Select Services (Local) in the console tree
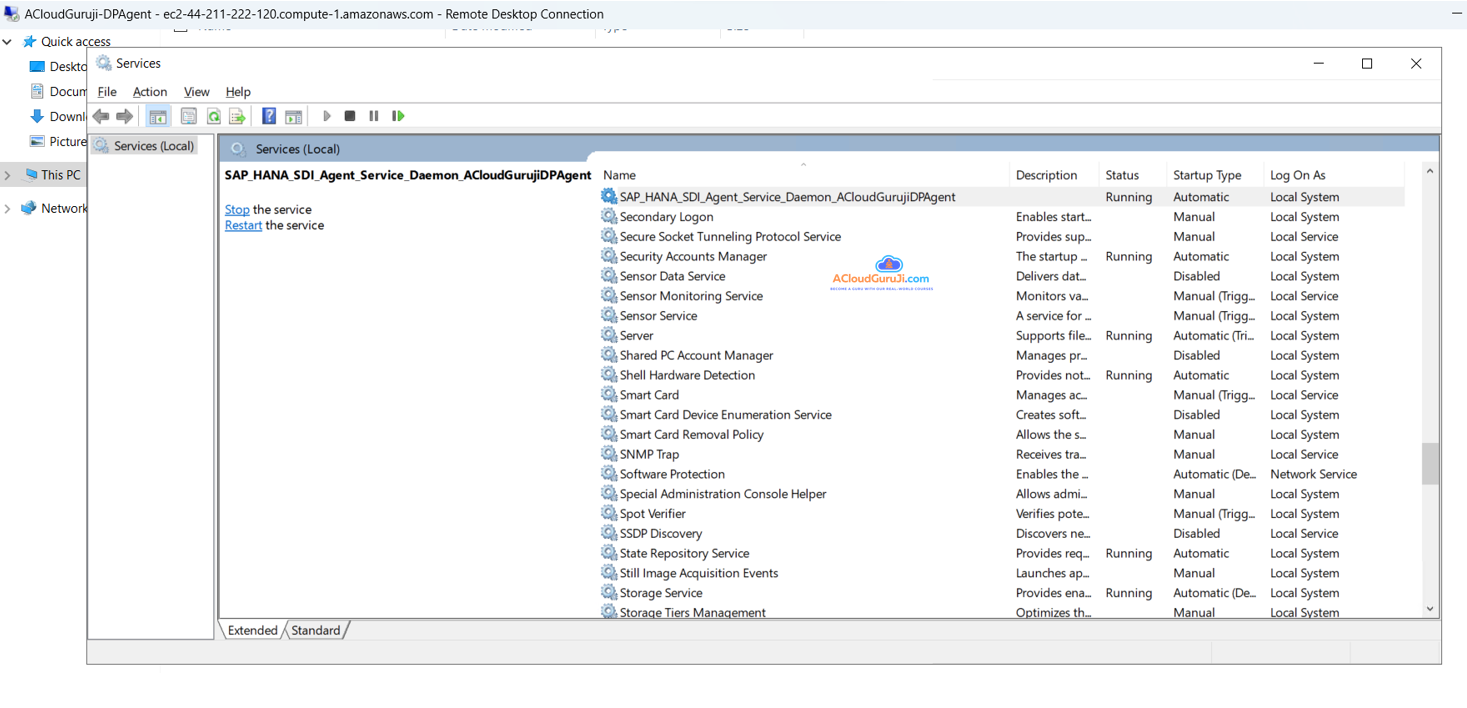This screenshot has width=1467, height=708. (x=153, y=146)
